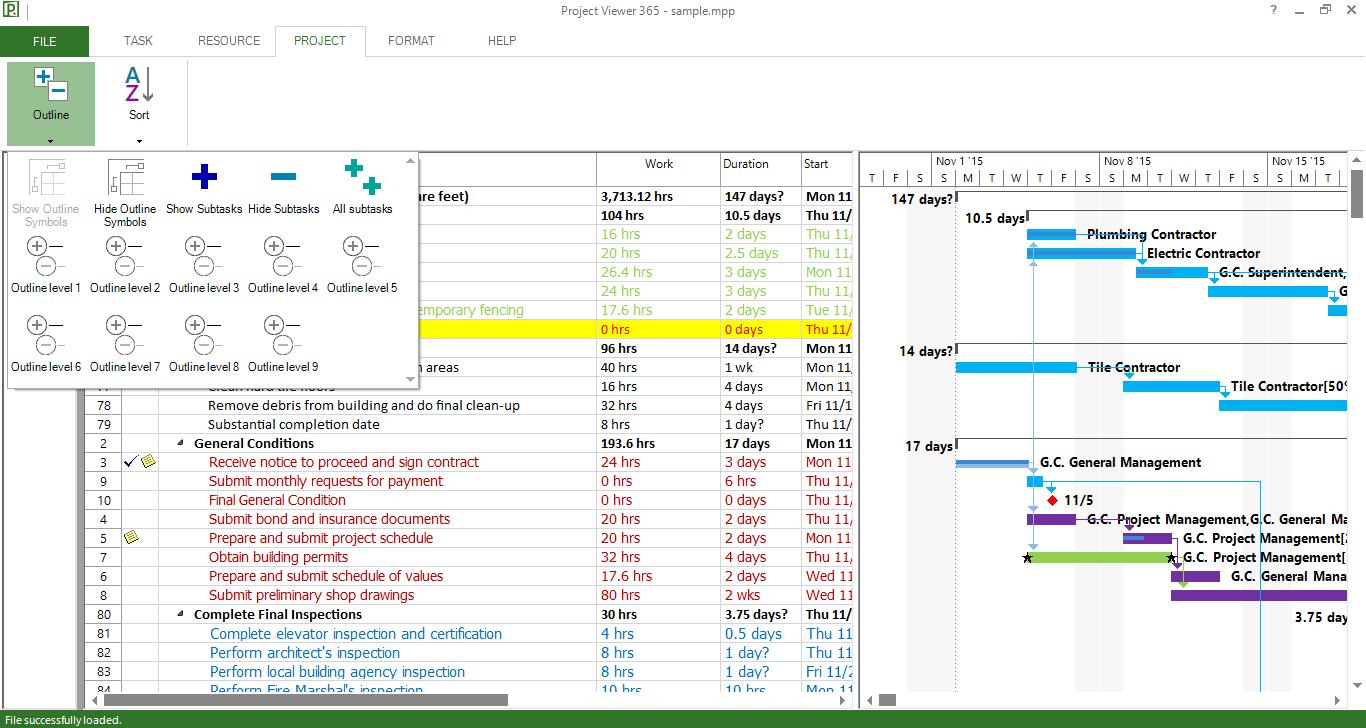The height and width of the screenshot is (728, 1366).
Task: Select 'Remove debris from building and do final clean-up'
Action: click(364, 406)
